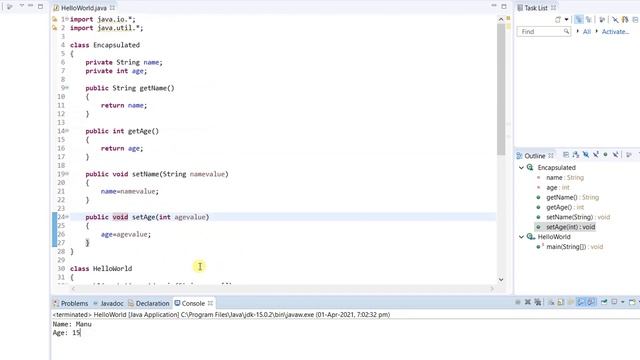
Task: Fold the import block at line 1
Action: (x=67, y=19)
